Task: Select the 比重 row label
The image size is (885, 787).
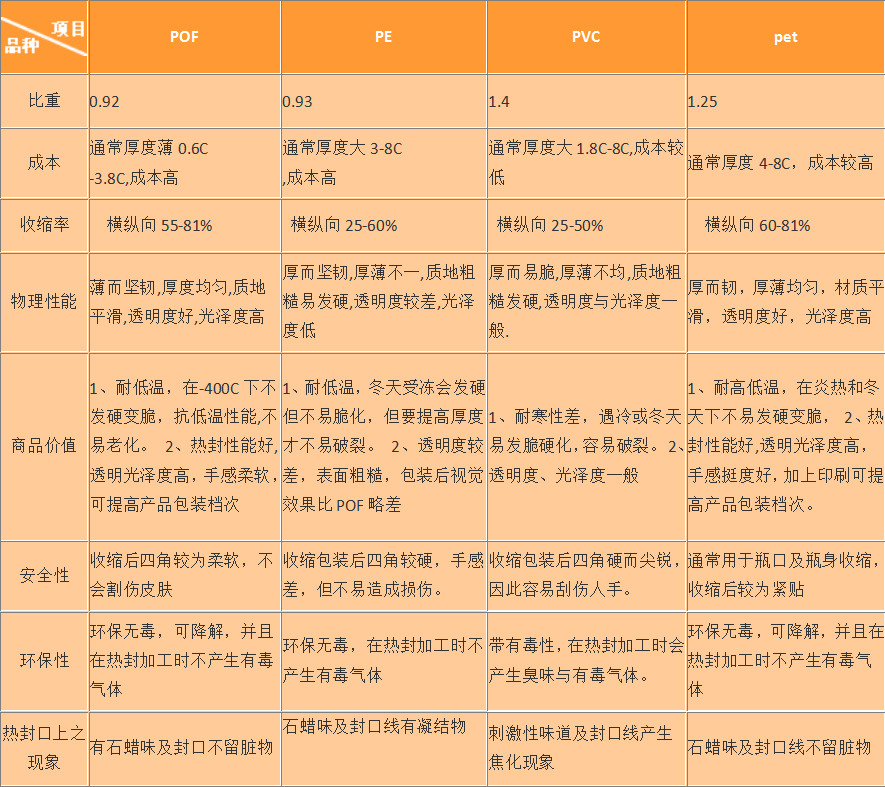Action: click(44, 101)
